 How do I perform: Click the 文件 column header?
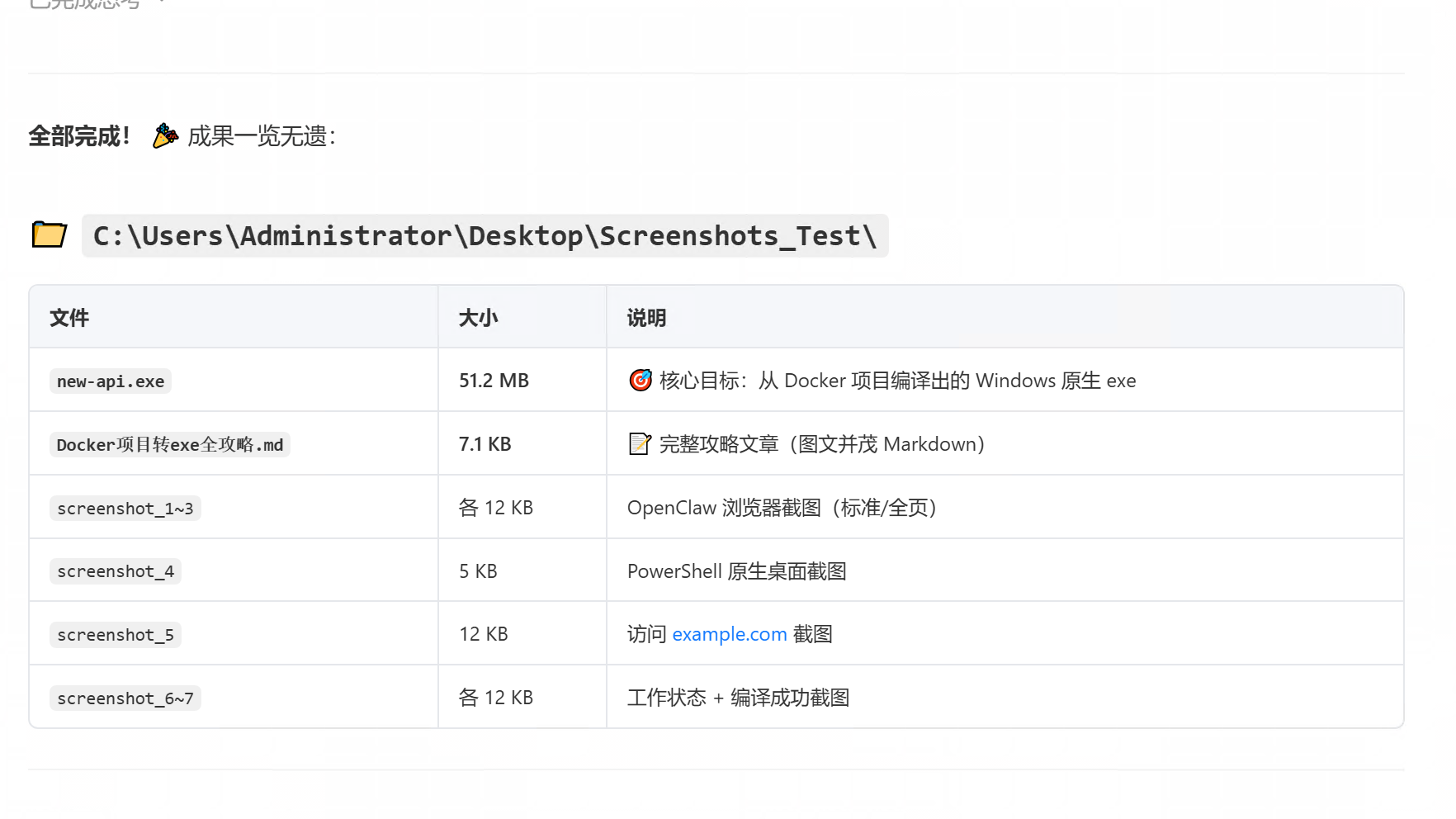pyautogui.click(x=69, y=318)
